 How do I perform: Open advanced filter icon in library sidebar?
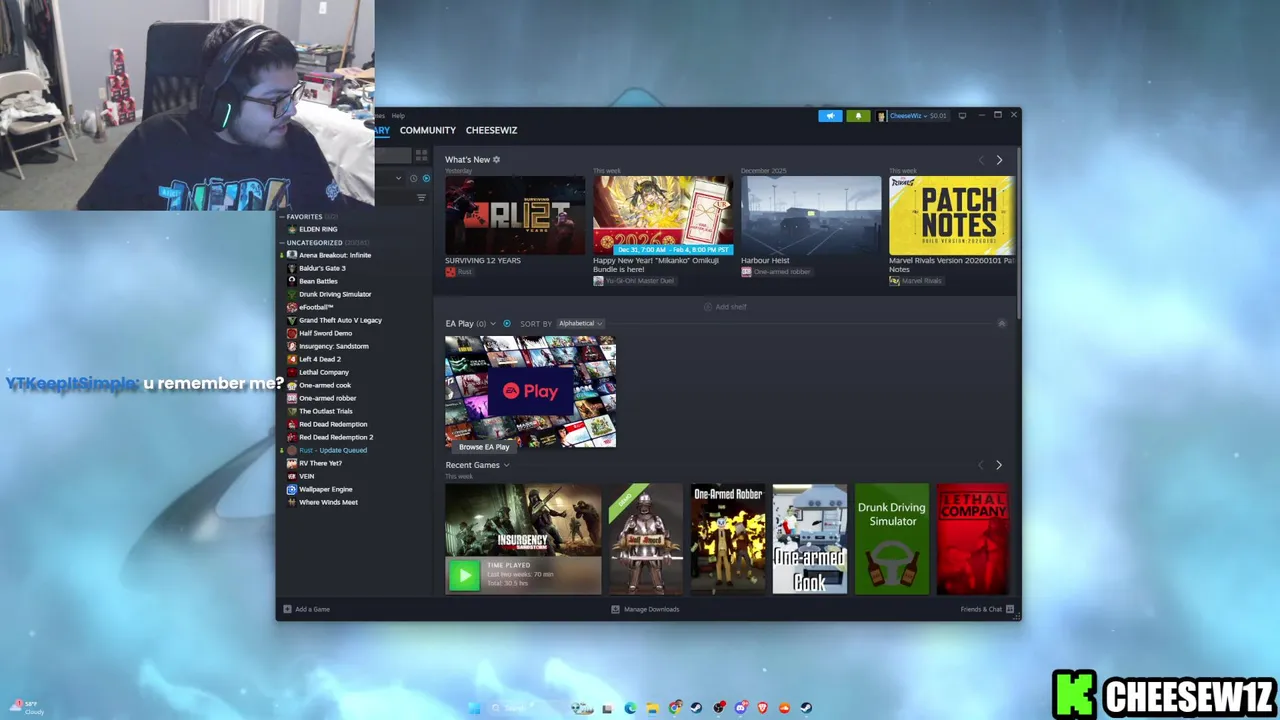pos(421,198)
